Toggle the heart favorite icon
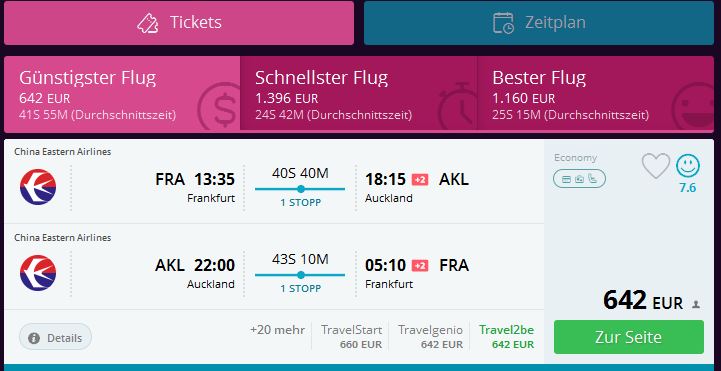The height and width of the screenshot is (371, 721). pyautogui.click(x=655, y=166)
